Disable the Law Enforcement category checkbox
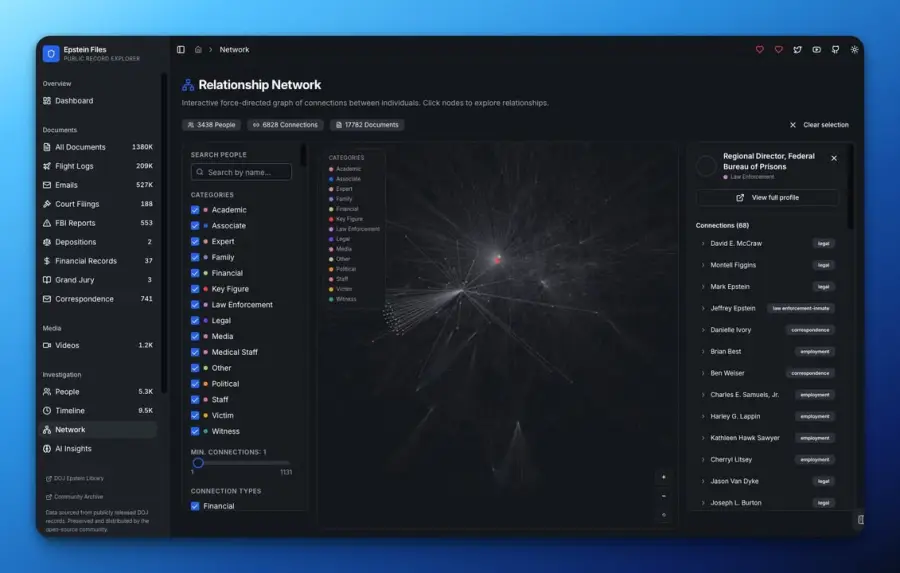The height and width of the screenshot is (573, 900). pyautogui.click(x=195, y=305)
